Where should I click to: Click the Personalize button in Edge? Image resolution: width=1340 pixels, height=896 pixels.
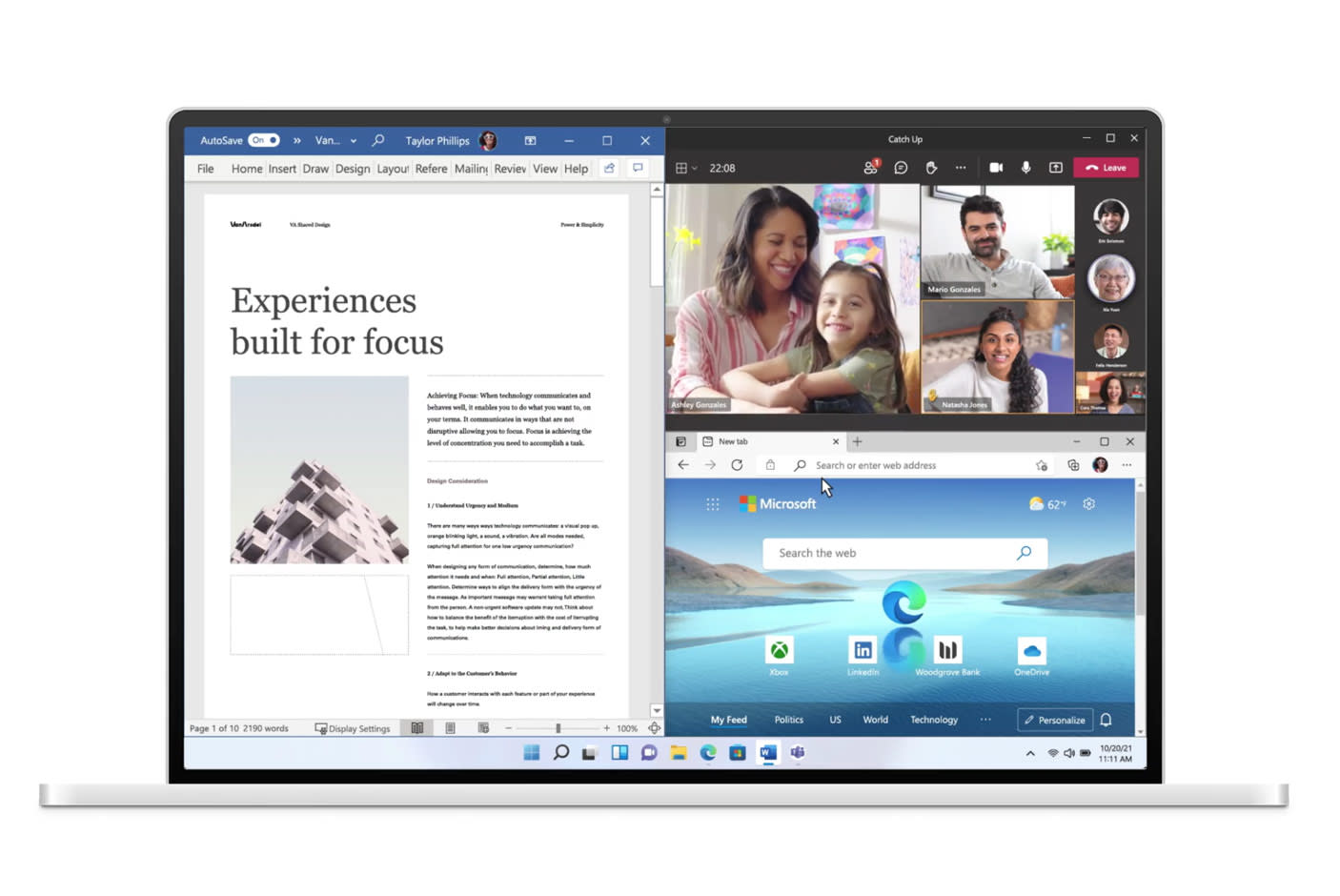[x=1054, y=720]
